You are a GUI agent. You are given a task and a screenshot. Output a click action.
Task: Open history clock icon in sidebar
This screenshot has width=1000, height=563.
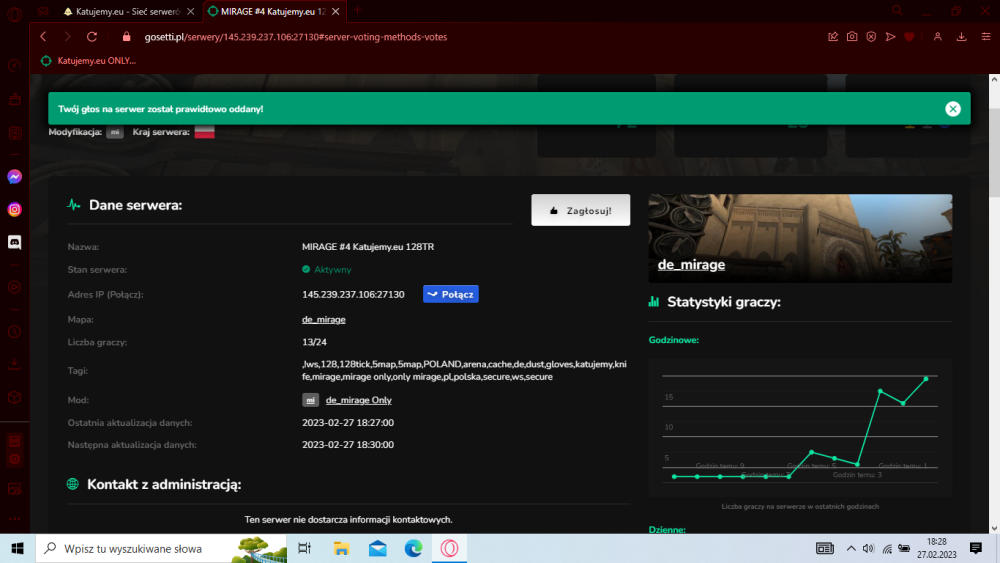[15, 332]
